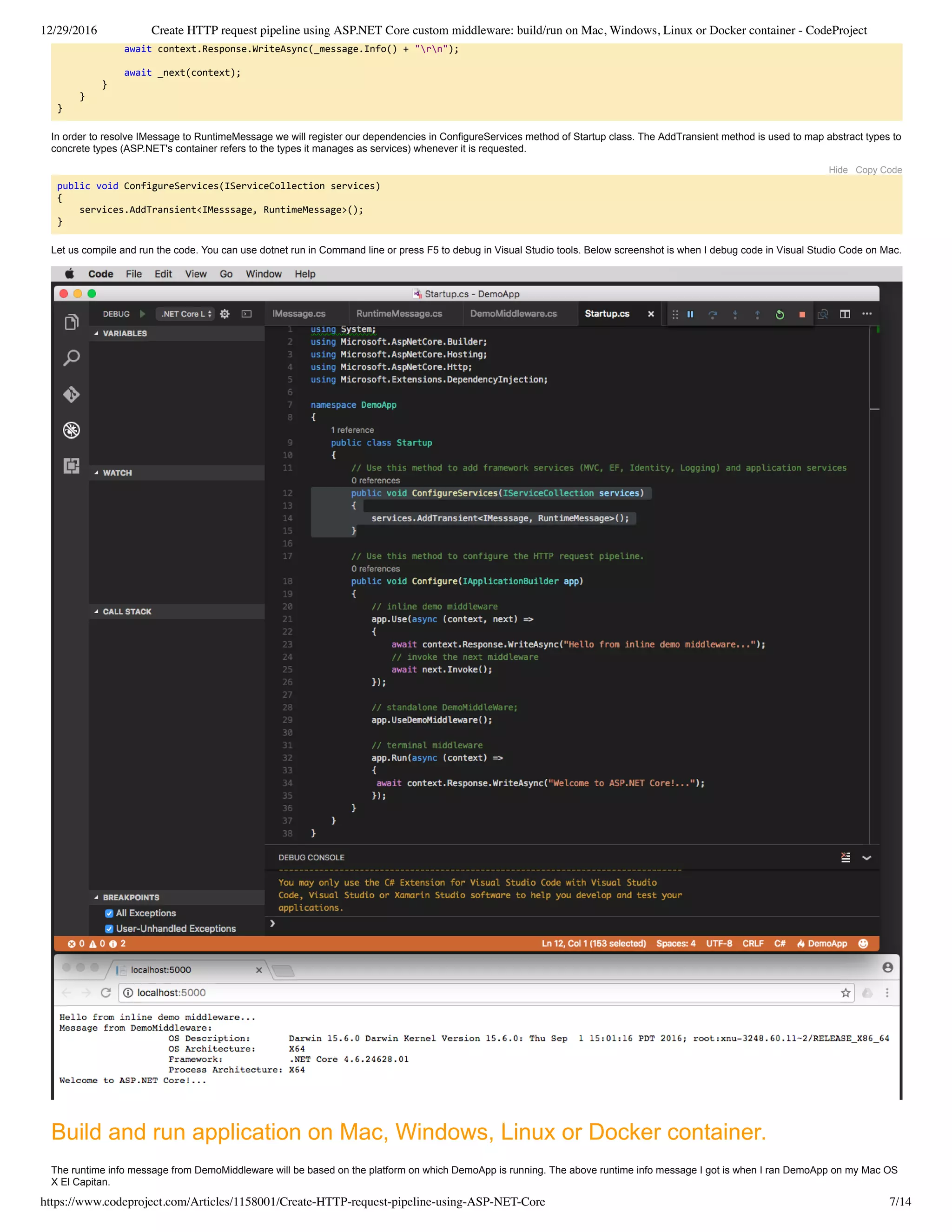
Task: Click the feedback smiley in status bar
Action: click(863, 944)
